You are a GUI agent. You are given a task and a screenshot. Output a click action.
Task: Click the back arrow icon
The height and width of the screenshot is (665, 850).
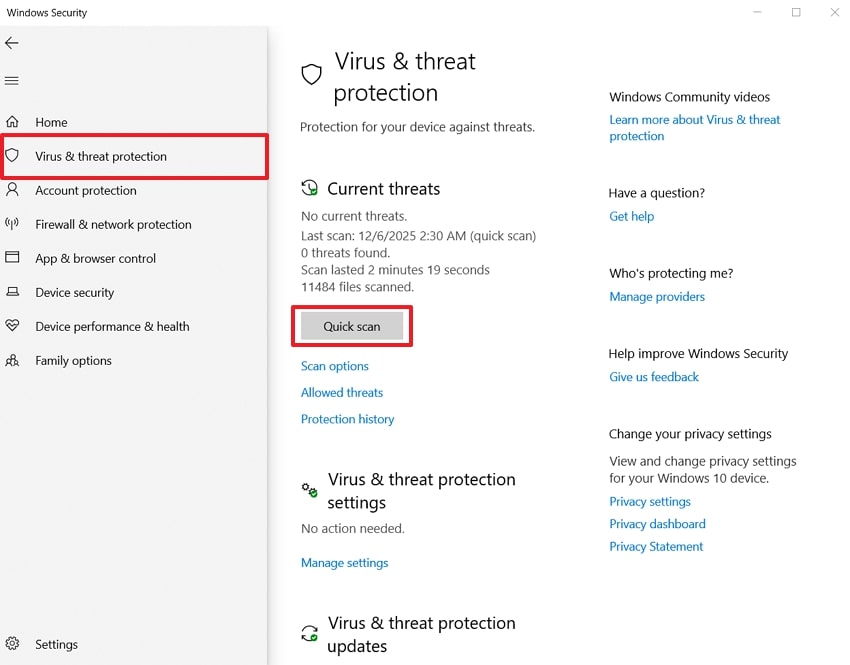coord(12,43)
